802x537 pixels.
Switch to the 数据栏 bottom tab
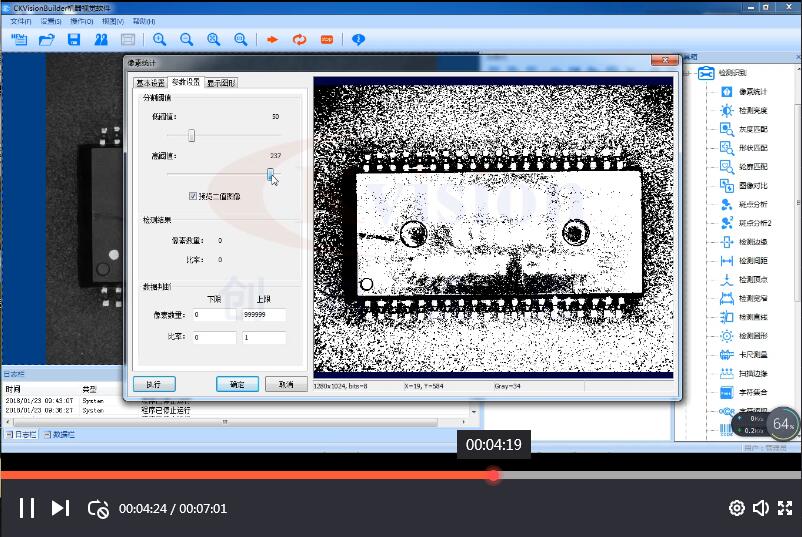point(59,434)
